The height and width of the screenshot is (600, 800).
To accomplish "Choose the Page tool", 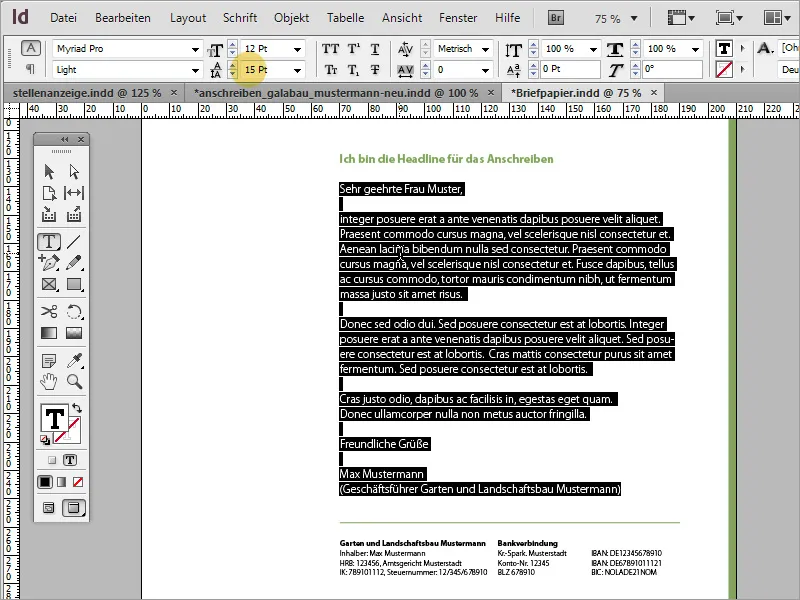I will [49, 193].
